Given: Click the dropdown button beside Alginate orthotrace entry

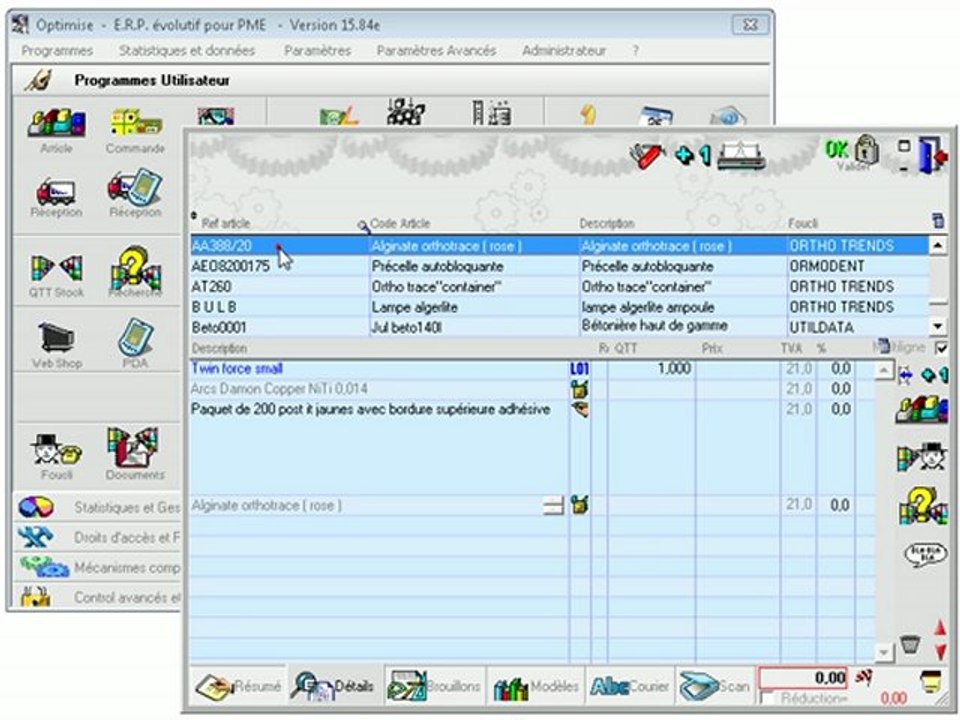Looking at the screenshot, I should coord(553,506).
